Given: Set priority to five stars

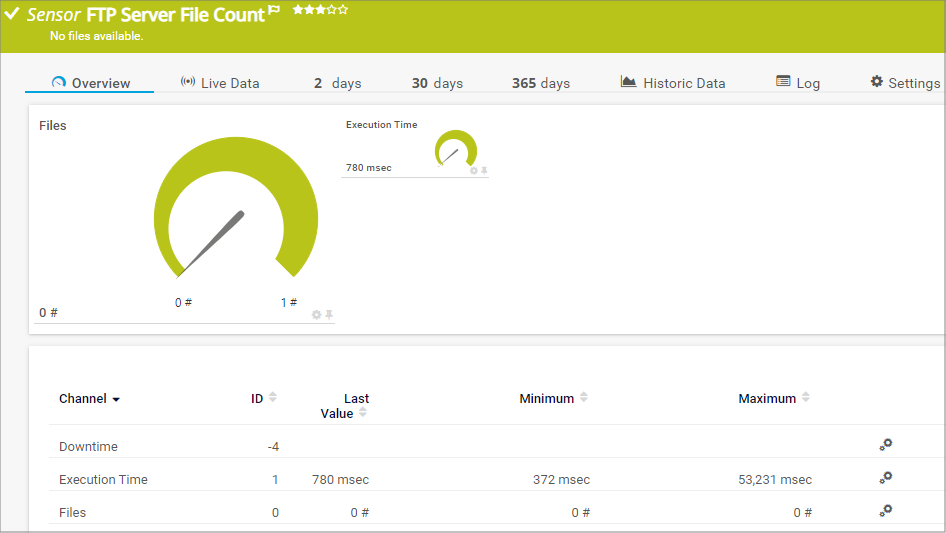Looking at the screenshot, I should (344, 10).
